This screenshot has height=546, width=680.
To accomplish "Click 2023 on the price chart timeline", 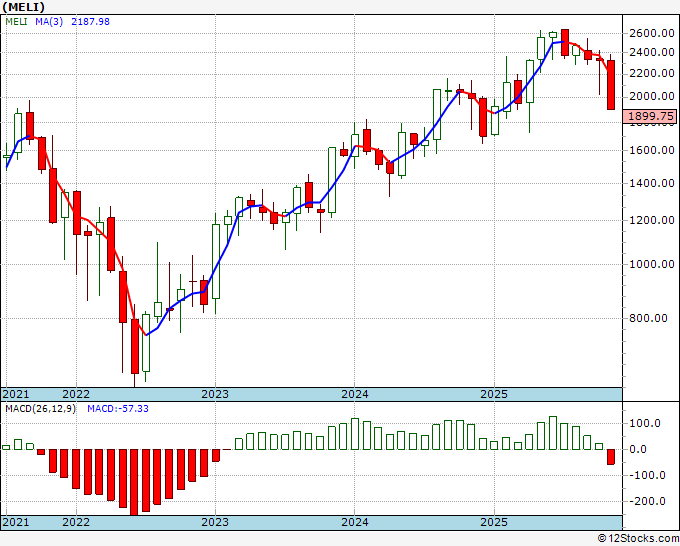I will pyautogui.click(x=215, y=394).
